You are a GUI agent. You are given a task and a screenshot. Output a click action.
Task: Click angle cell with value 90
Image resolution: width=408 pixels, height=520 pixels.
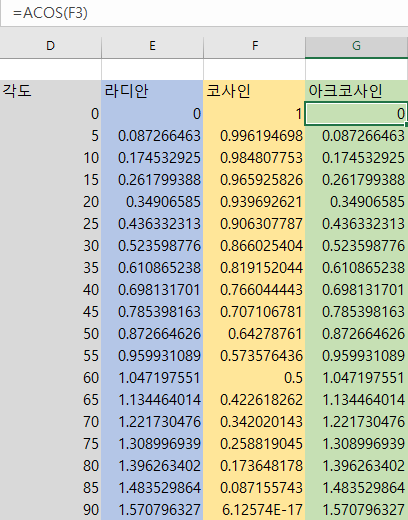51,510
